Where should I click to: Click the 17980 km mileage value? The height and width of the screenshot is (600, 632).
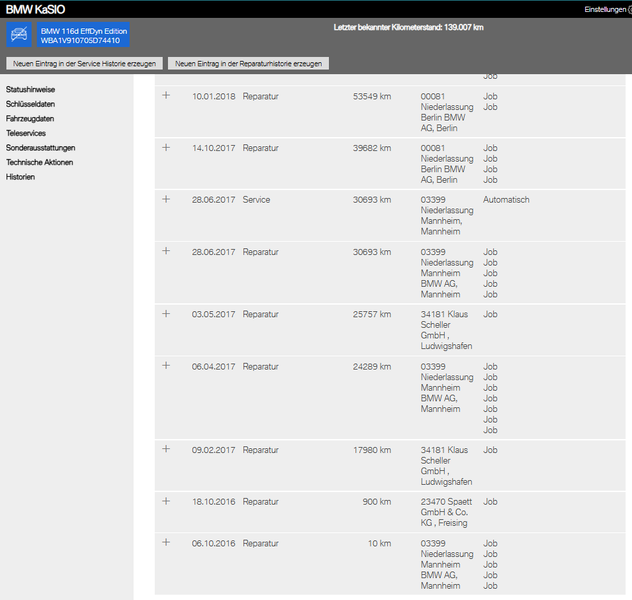372,450
